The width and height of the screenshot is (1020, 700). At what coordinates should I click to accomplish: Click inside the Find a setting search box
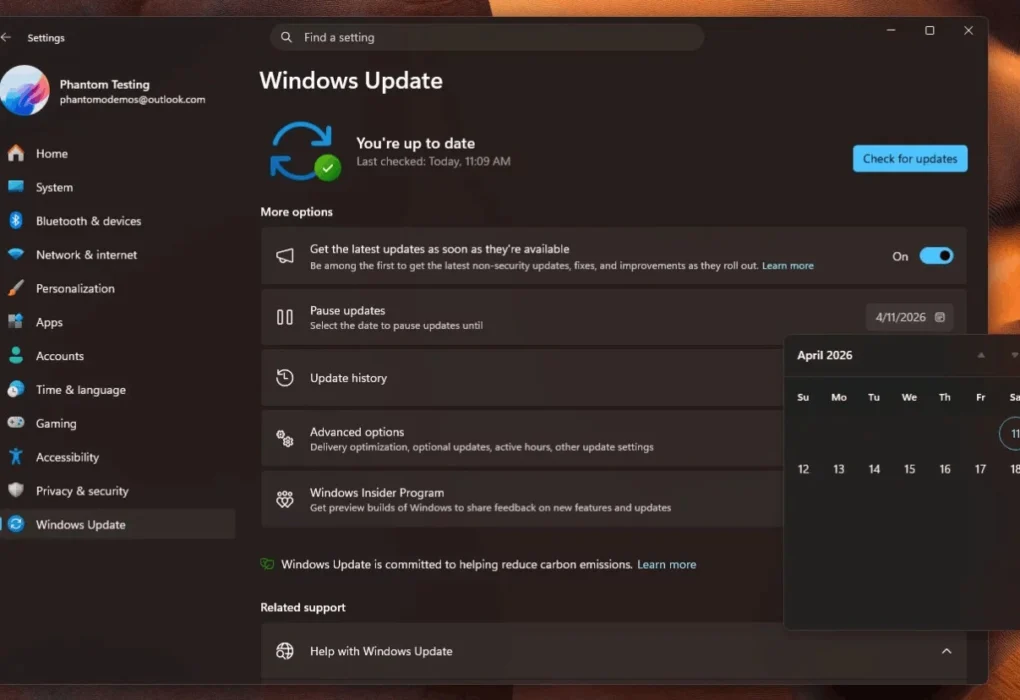coord(487,36)
